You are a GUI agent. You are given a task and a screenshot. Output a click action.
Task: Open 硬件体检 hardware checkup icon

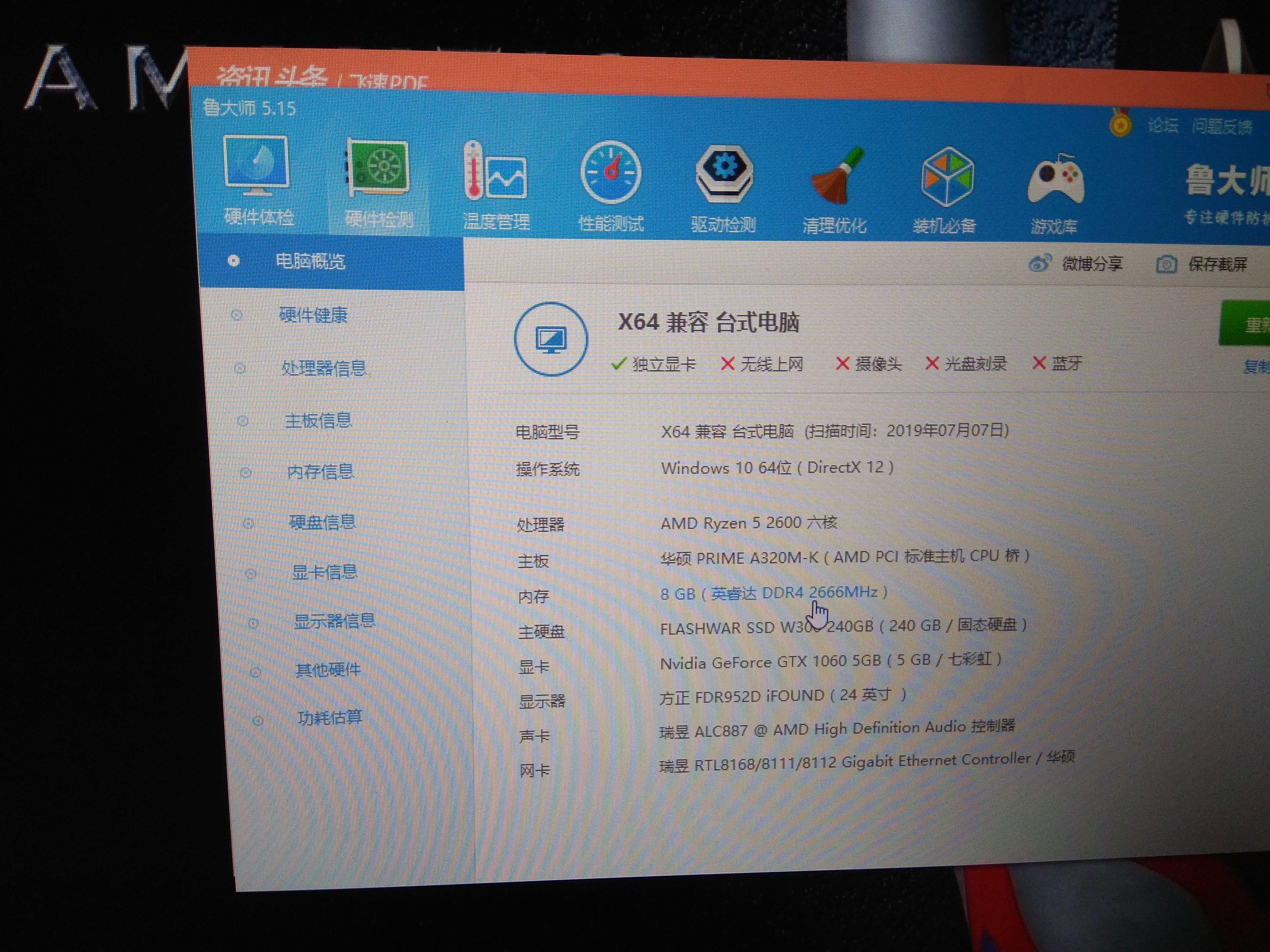click(x=256, y=166)
